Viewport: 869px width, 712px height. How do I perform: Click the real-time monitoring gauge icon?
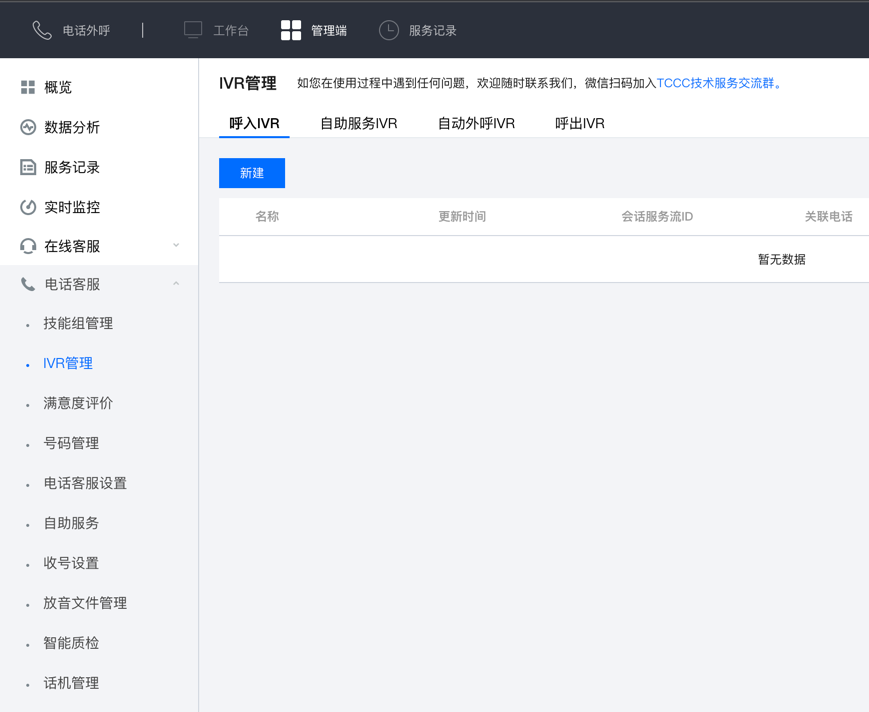[x=28, y=207]
